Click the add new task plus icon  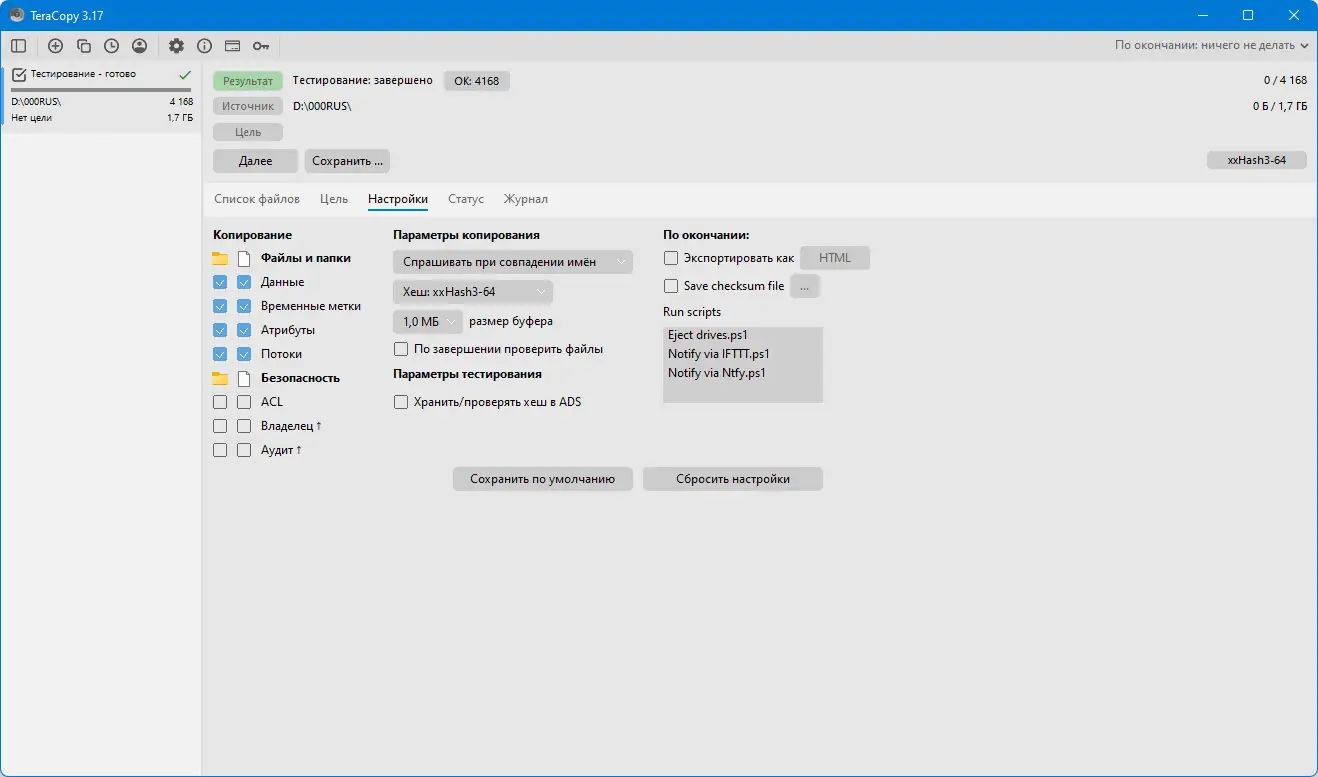click(x=56, y=45)
